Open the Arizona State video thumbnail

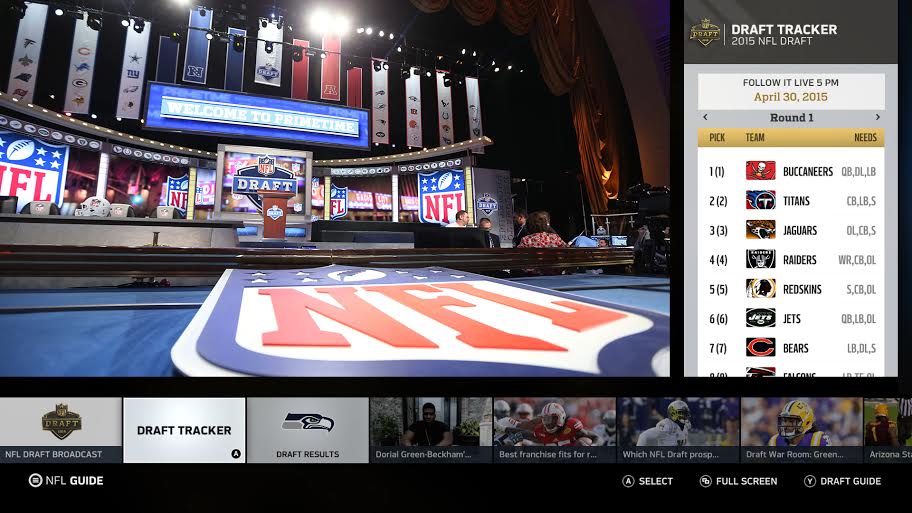coord(888,430)
